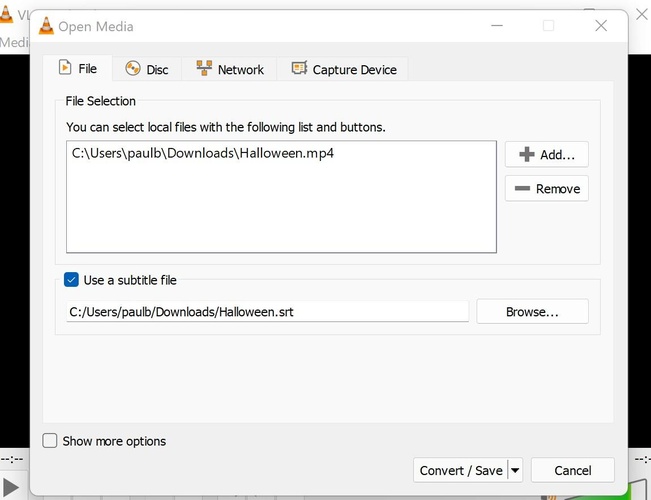Screen dimensions: 651x500
Task: Click the Play button in VLC window
Action: tap(10, 488)
